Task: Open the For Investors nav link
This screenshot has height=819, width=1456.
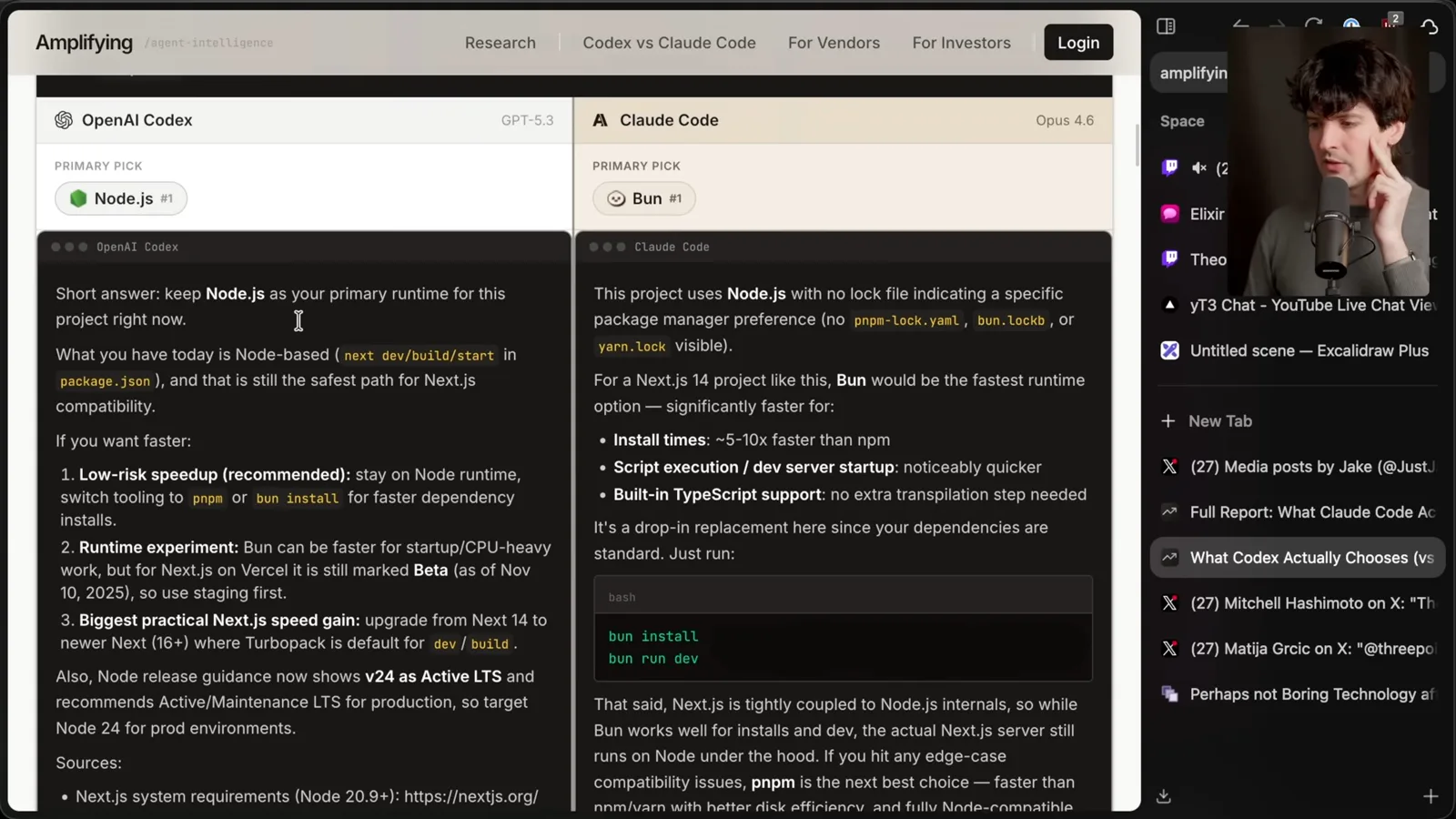Action: tap(961, 43)
